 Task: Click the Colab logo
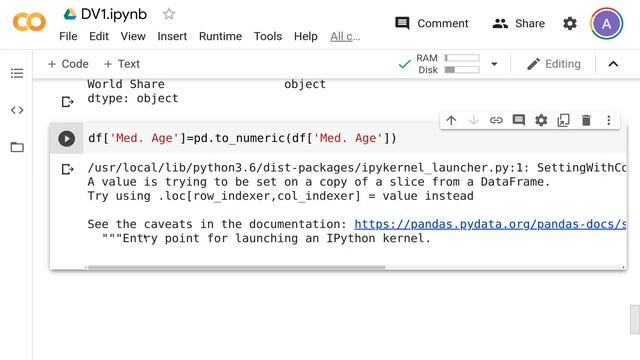pos(29,22)
